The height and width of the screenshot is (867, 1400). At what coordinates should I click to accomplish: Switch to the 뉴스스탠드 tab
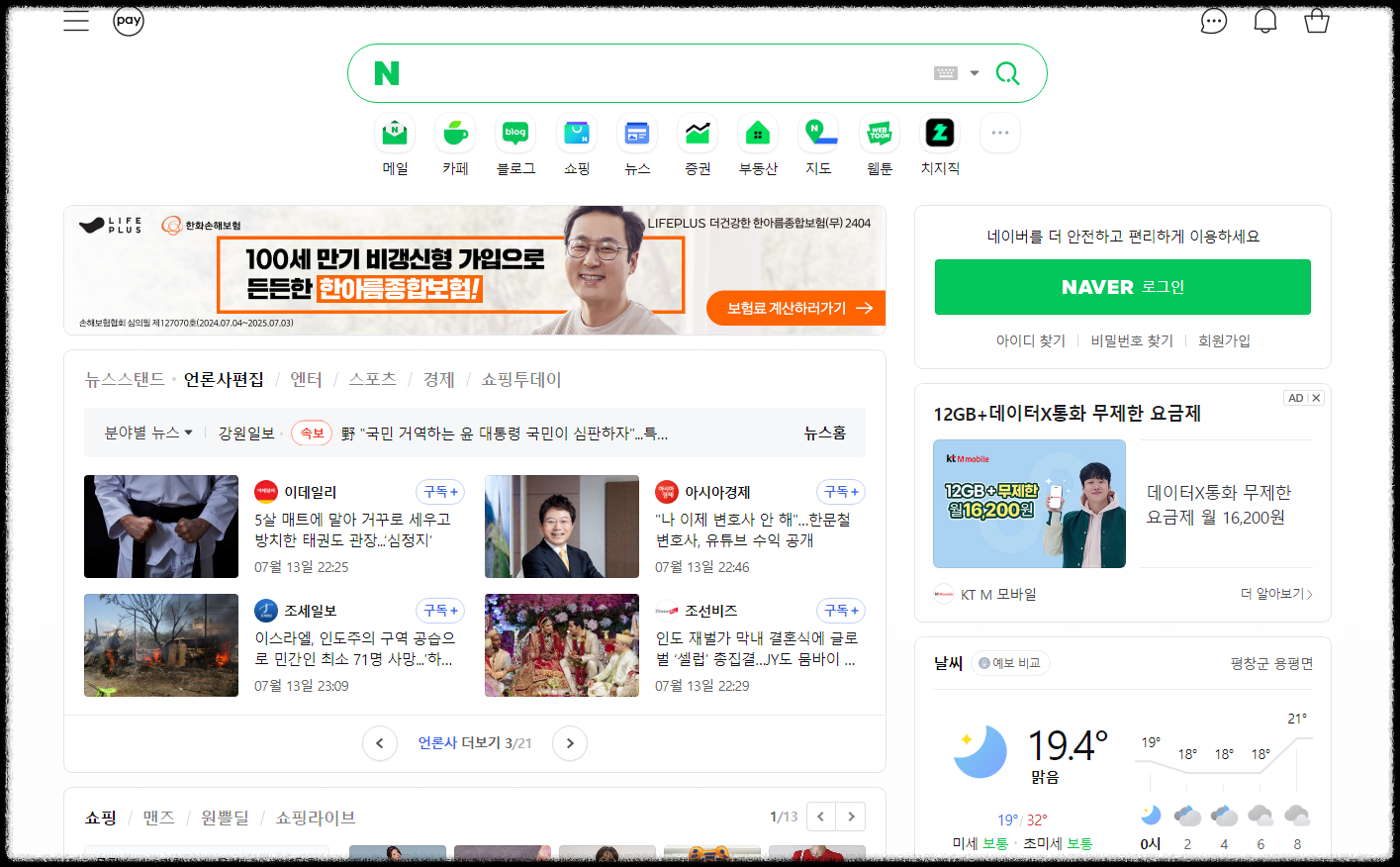coord(125,379)
